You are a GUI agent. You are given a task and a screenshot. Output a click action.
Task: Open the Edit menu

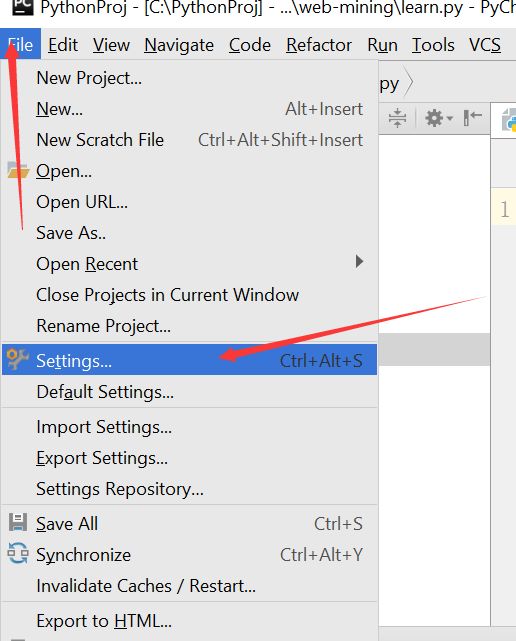pos(63,45)
